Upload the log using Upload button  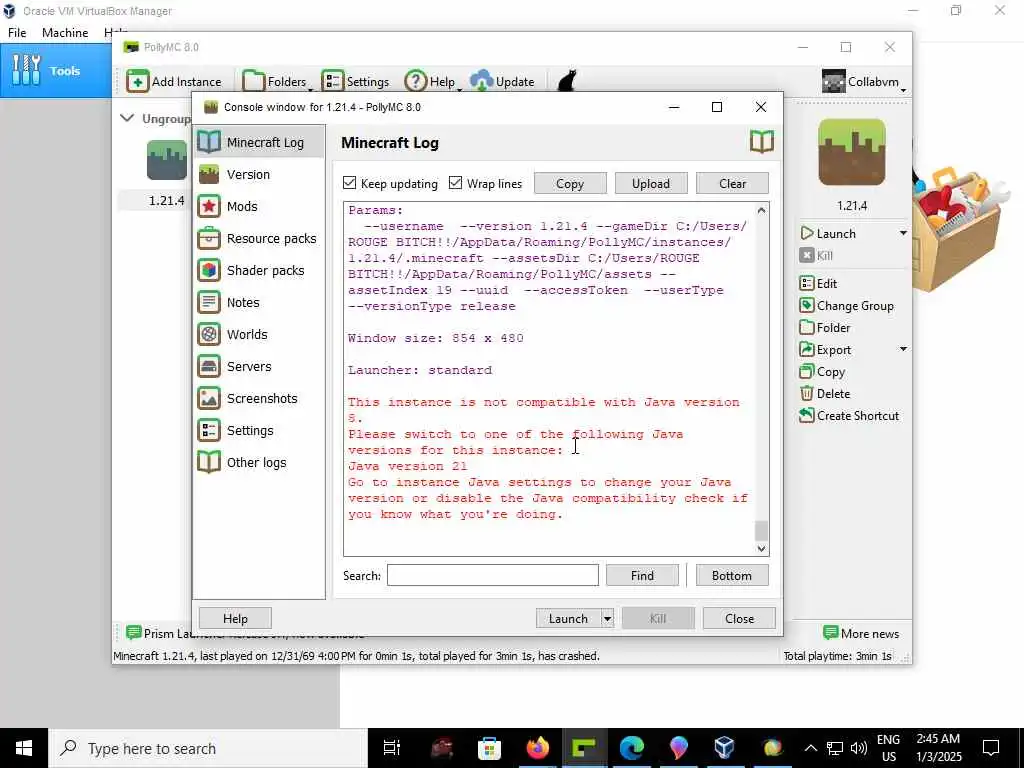[650, 184]
